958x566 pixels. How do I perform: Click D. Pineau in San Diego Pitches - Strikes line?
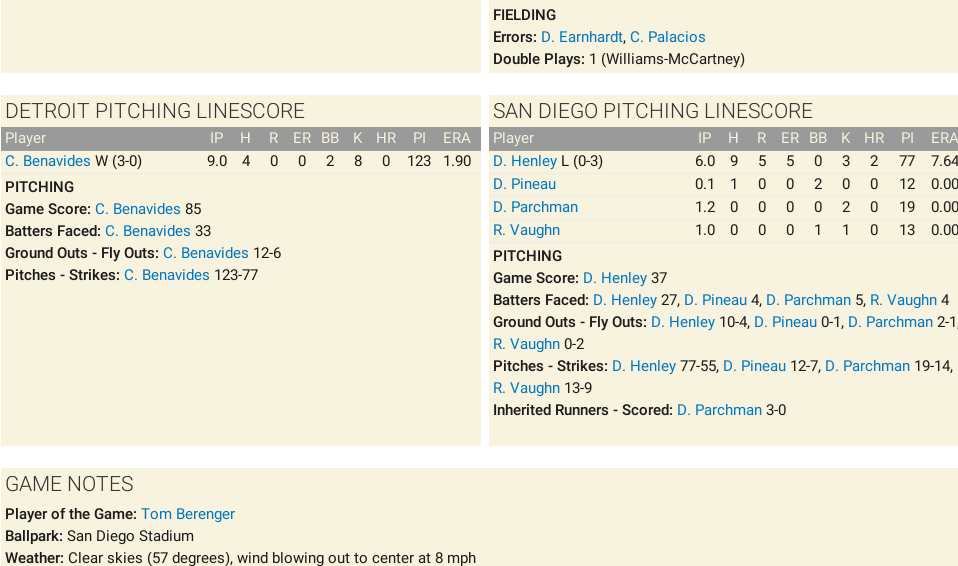coord(754,366)
